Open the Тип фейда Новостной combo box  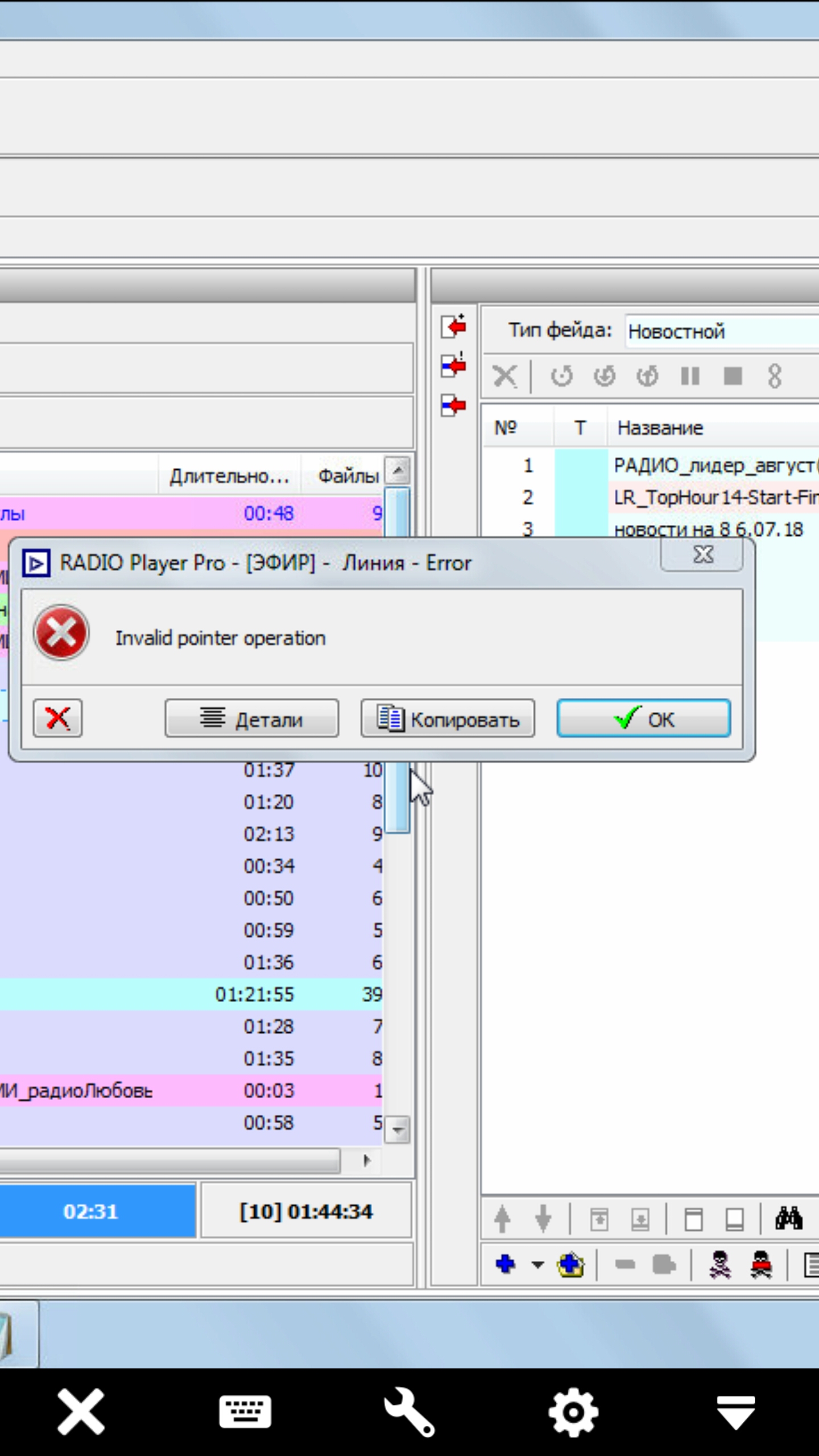[721, 331]
